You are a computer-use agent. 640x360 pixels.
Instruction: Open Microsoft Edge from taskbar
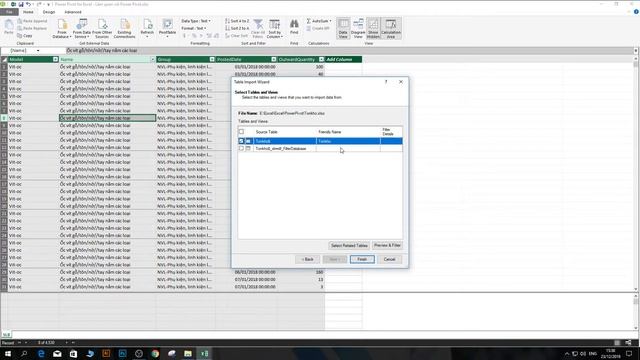(41, 353)
